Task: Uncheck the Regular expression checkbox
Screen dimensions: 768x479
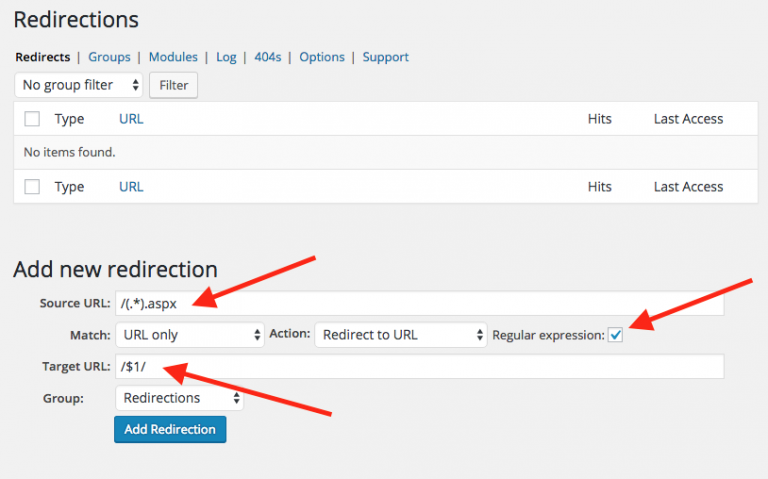Action: pos(615,335)
